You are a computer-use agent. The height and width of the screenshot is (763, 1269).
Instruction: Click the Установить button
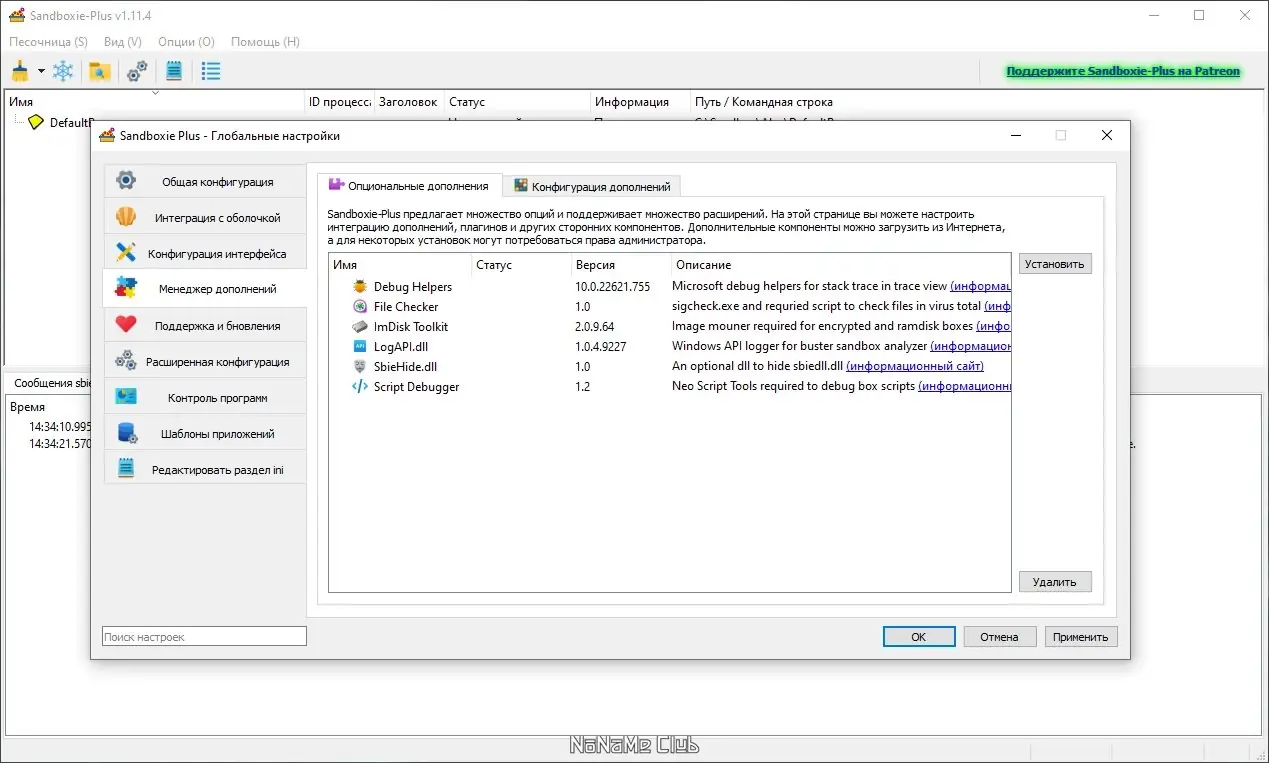1055,264
